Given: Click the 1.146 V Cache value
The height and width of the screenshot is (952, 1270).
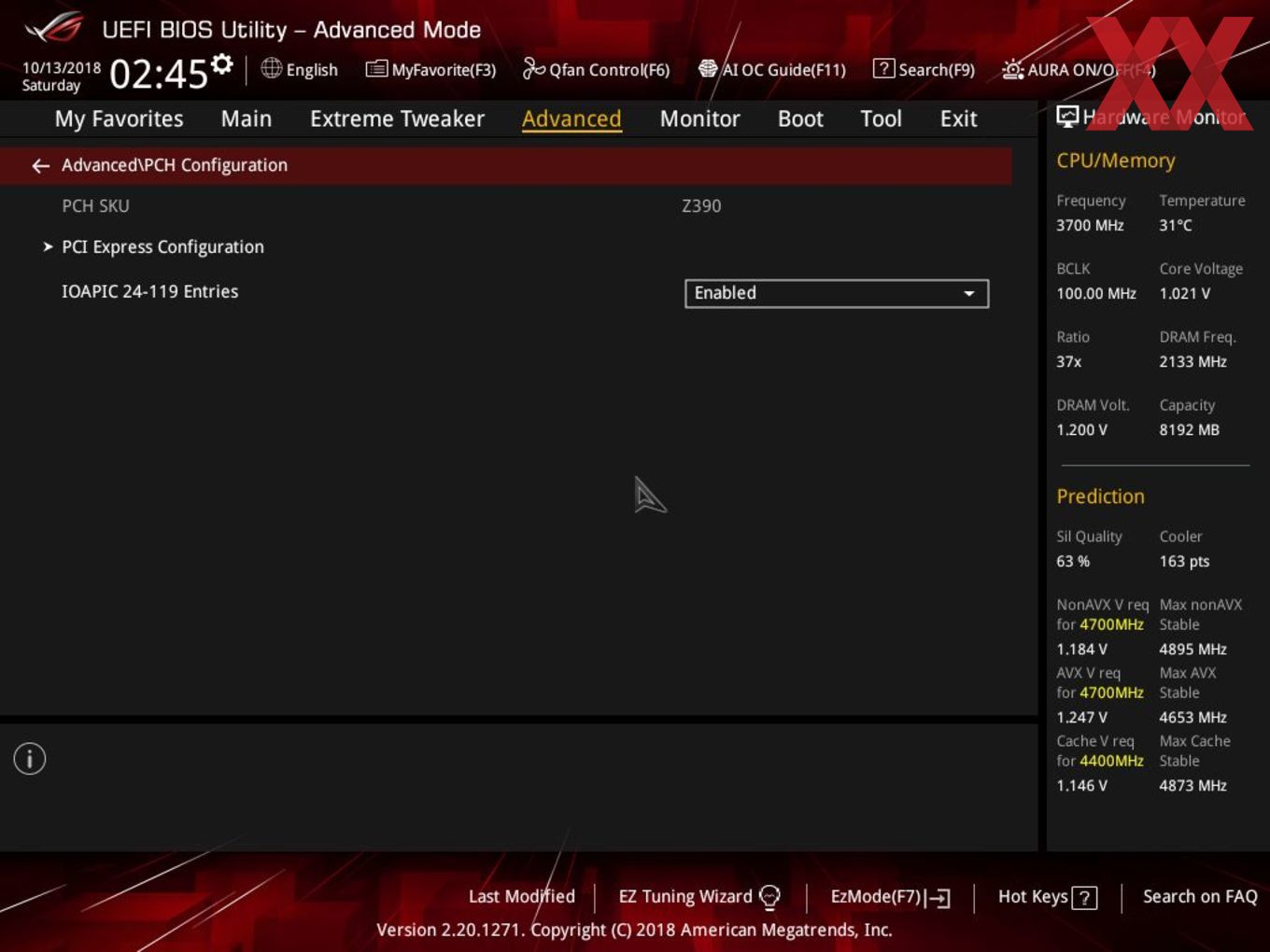Looking at the screenshot, I should (1081, 785).
